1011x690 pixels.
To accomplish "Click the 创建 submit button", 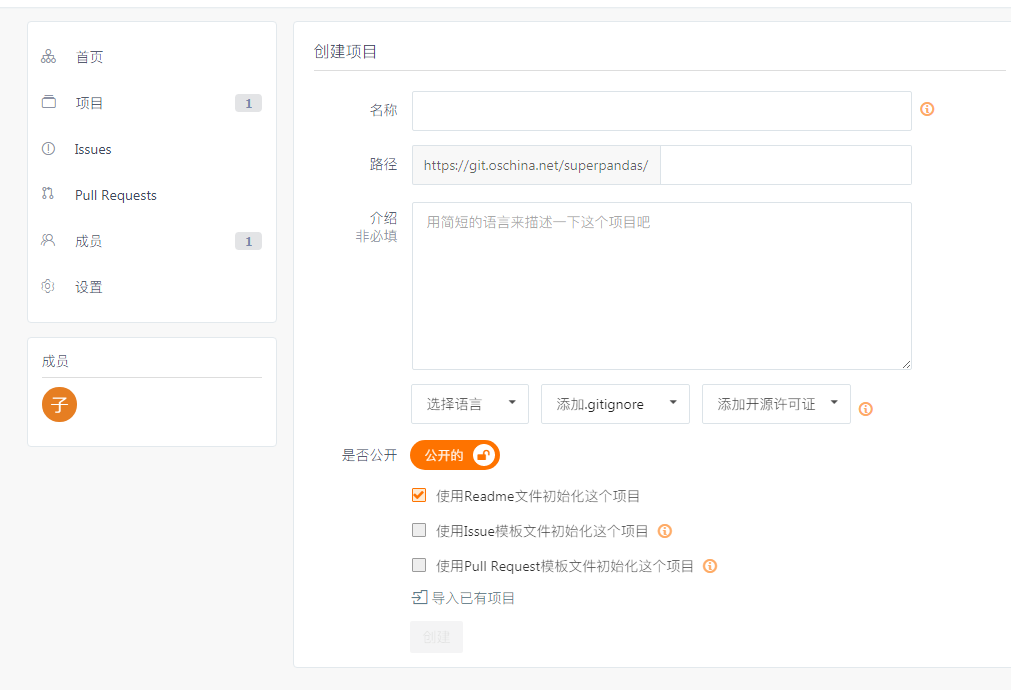I will point(437,636).
